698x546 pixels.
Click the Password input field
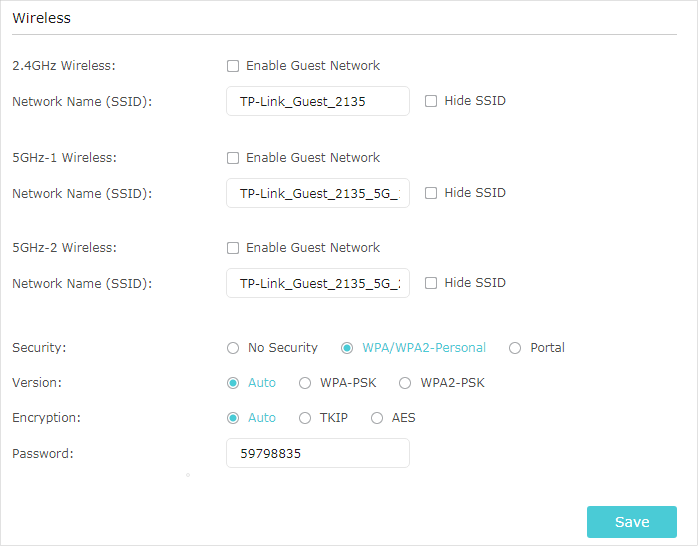pyautogui.click(x=318, y=453)
